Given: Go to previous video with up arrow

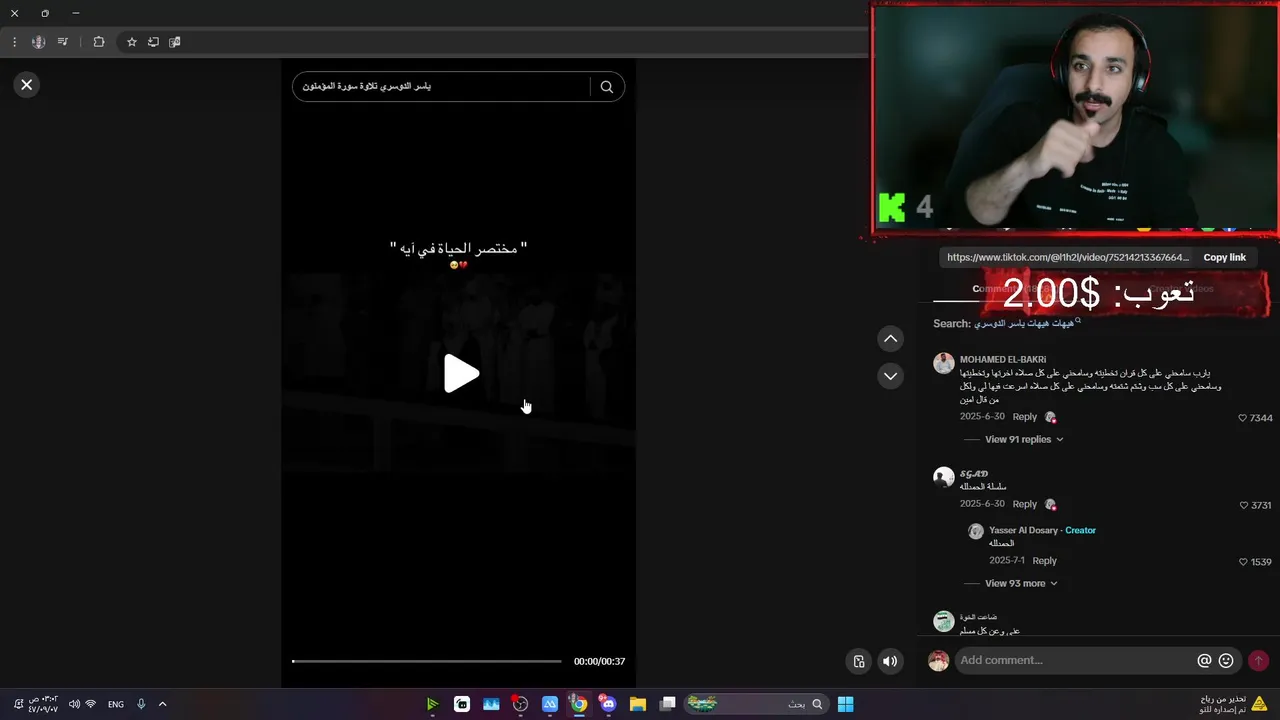Looking at the screenshot, I should click(x=890, y=339).
